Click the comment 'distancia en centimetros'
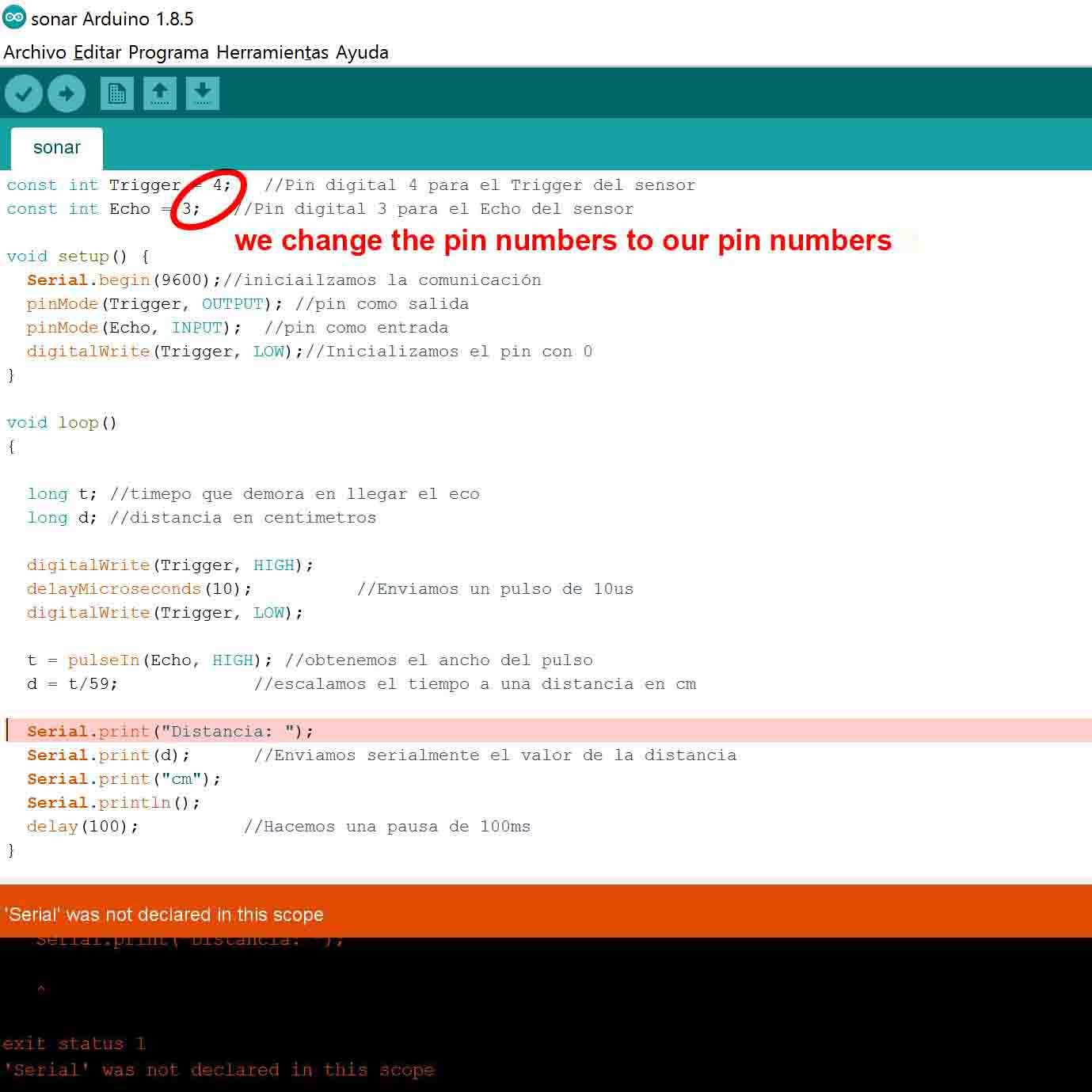Screen dimensions: 1092x1092 (243, 518)
